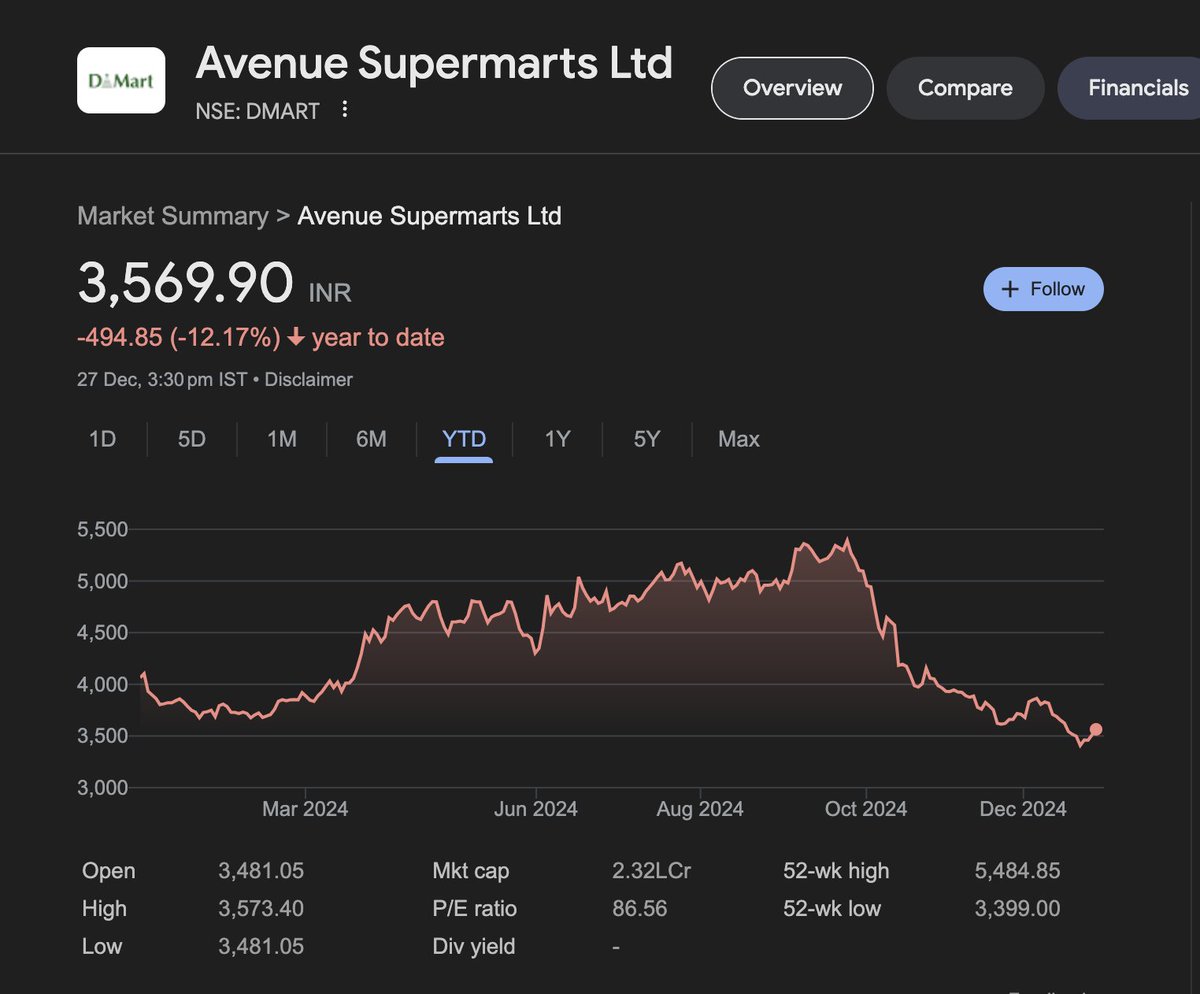Viewport: 1200px width, 994px height.
Task: Switch to the Compare tab
Action: point(965,88)
